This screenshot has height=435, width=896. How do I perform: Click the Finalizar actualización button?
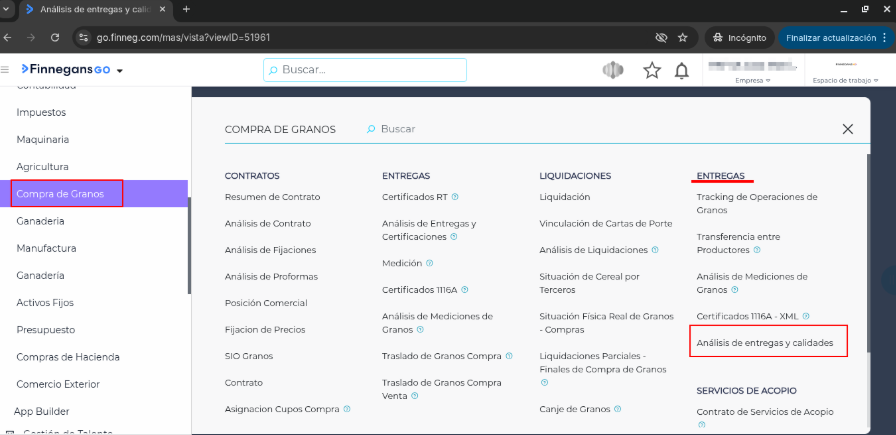pos(833,37)
